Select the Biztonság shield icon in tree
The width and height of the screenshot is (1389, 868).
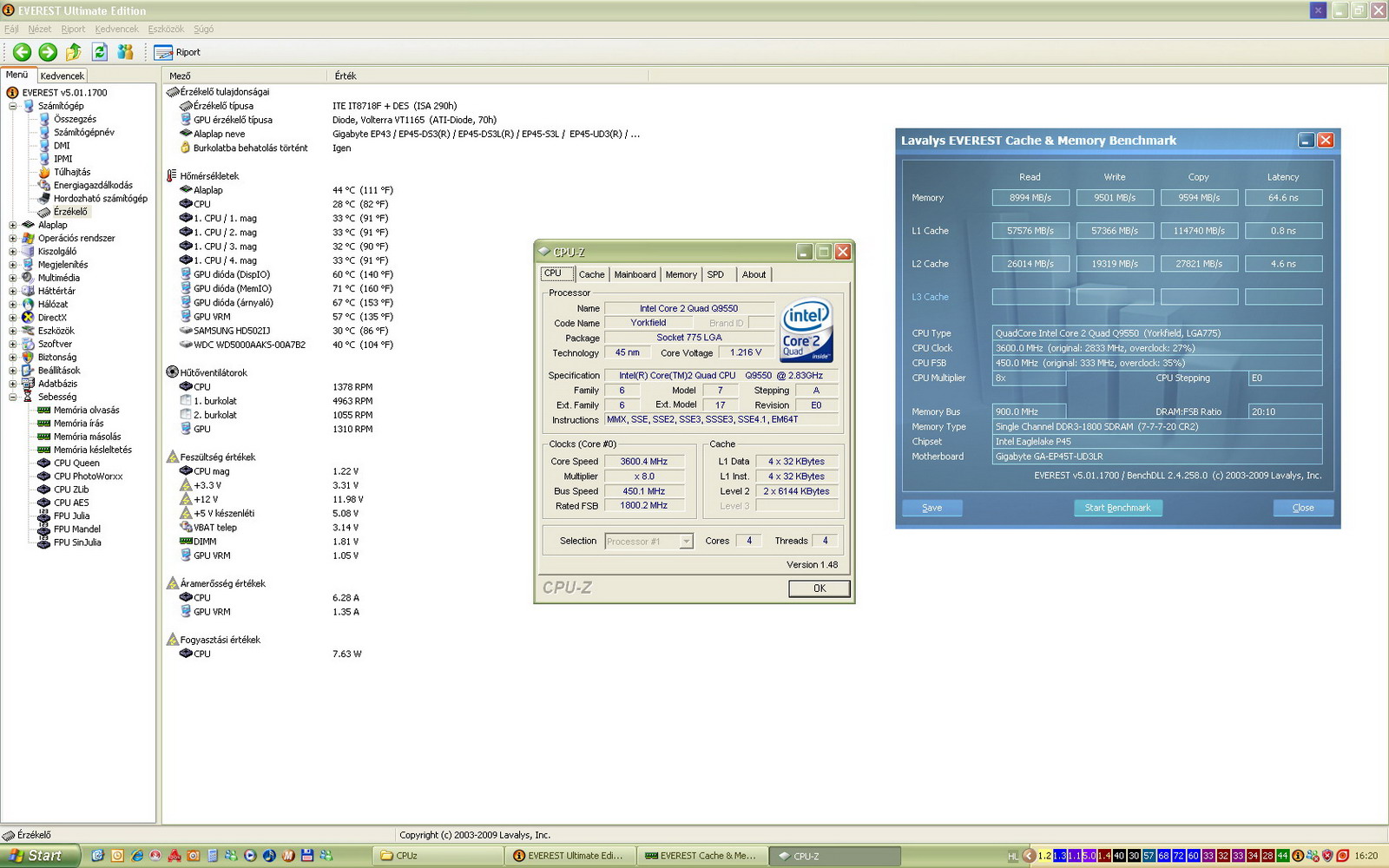pyautogui.click(x=28, y=357)
